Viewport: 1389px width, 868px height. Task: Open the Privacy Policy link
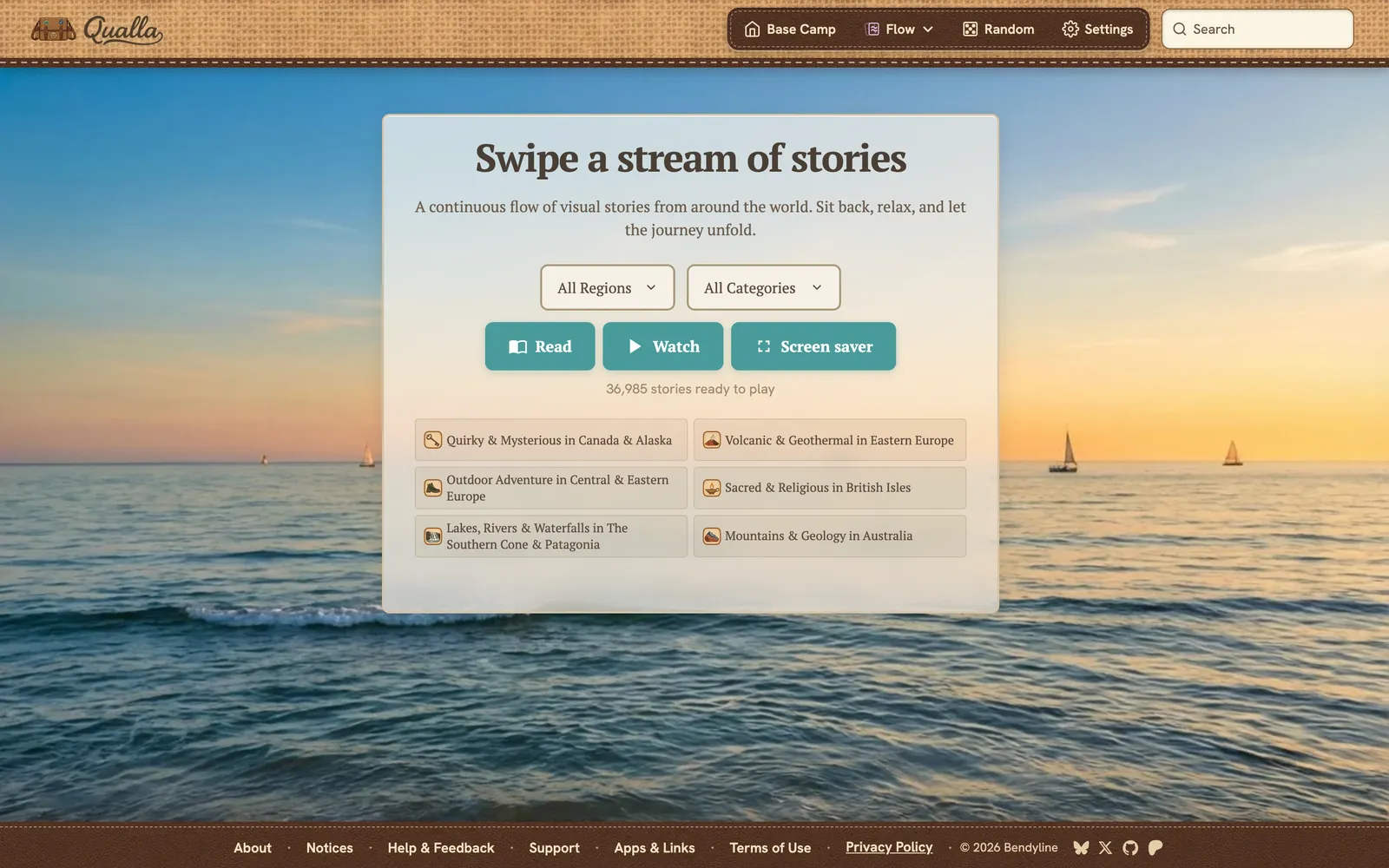889,847
